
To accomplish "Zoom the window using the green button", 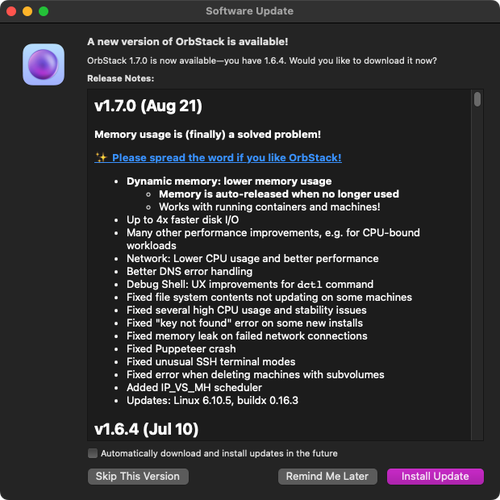I will [43, 11].
